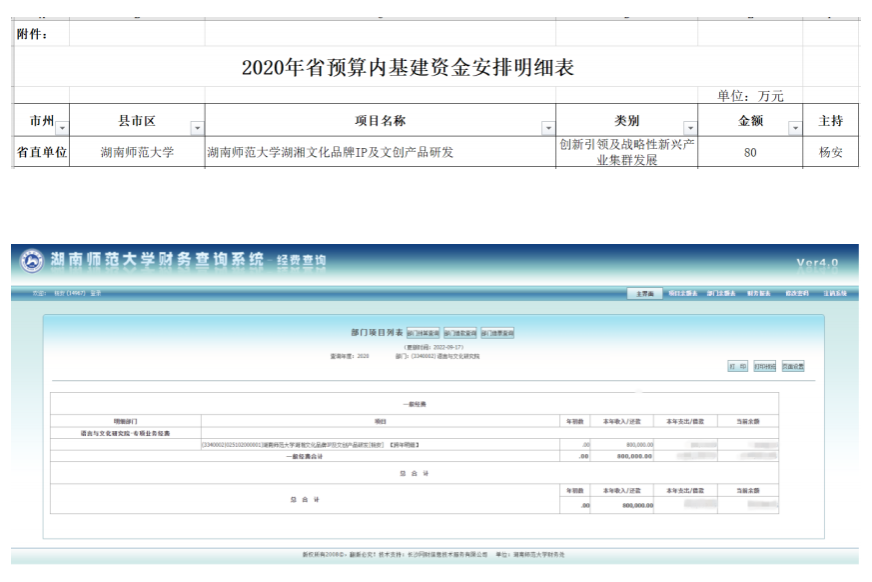Click the 经费查询 header text
The width and height of the screenshot is (872, 582).
point(301,260)
